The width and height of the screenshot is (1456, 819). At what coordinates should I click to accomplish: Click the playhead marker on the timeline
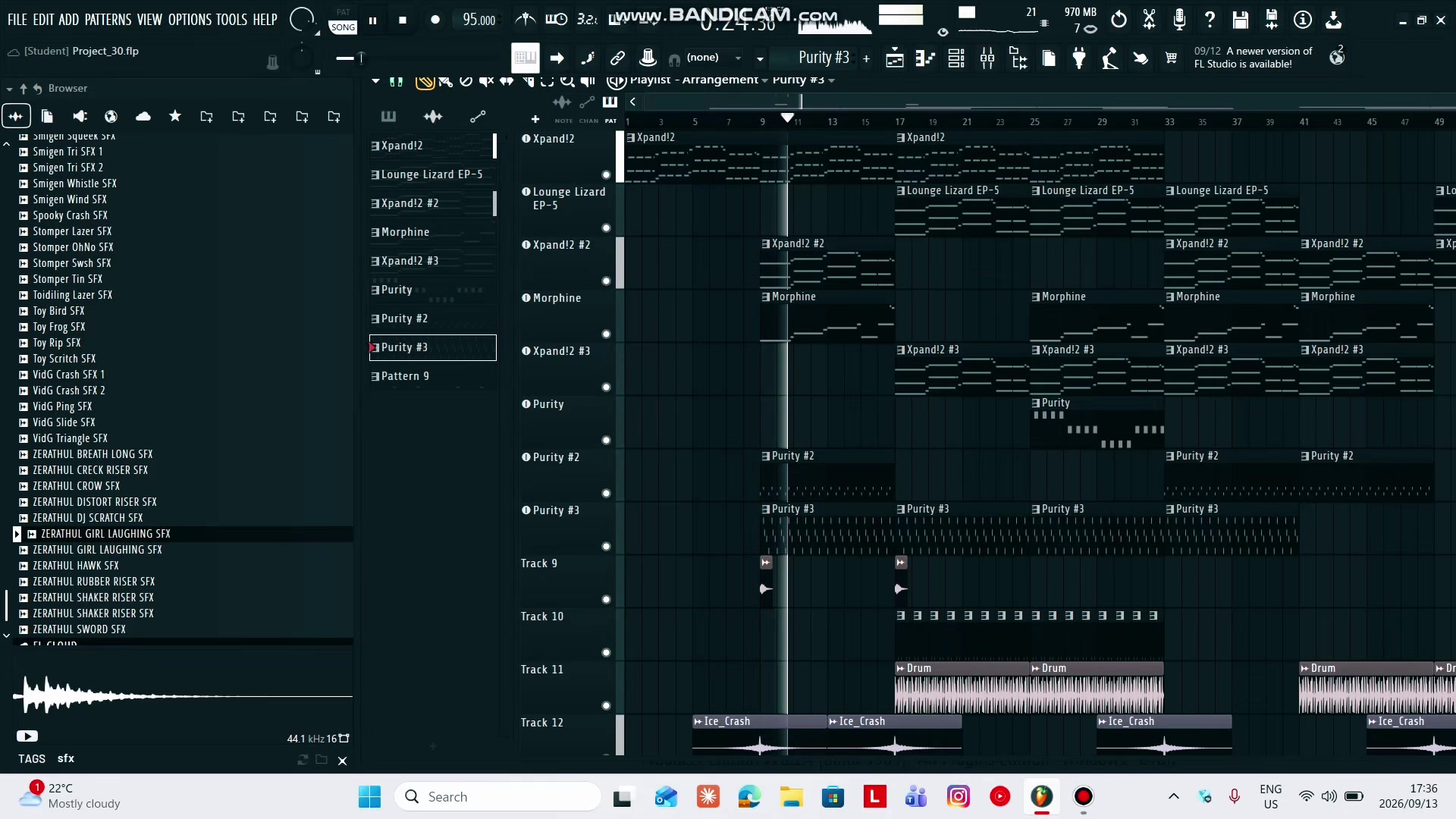pyautogui.click(x=788, y=118)
